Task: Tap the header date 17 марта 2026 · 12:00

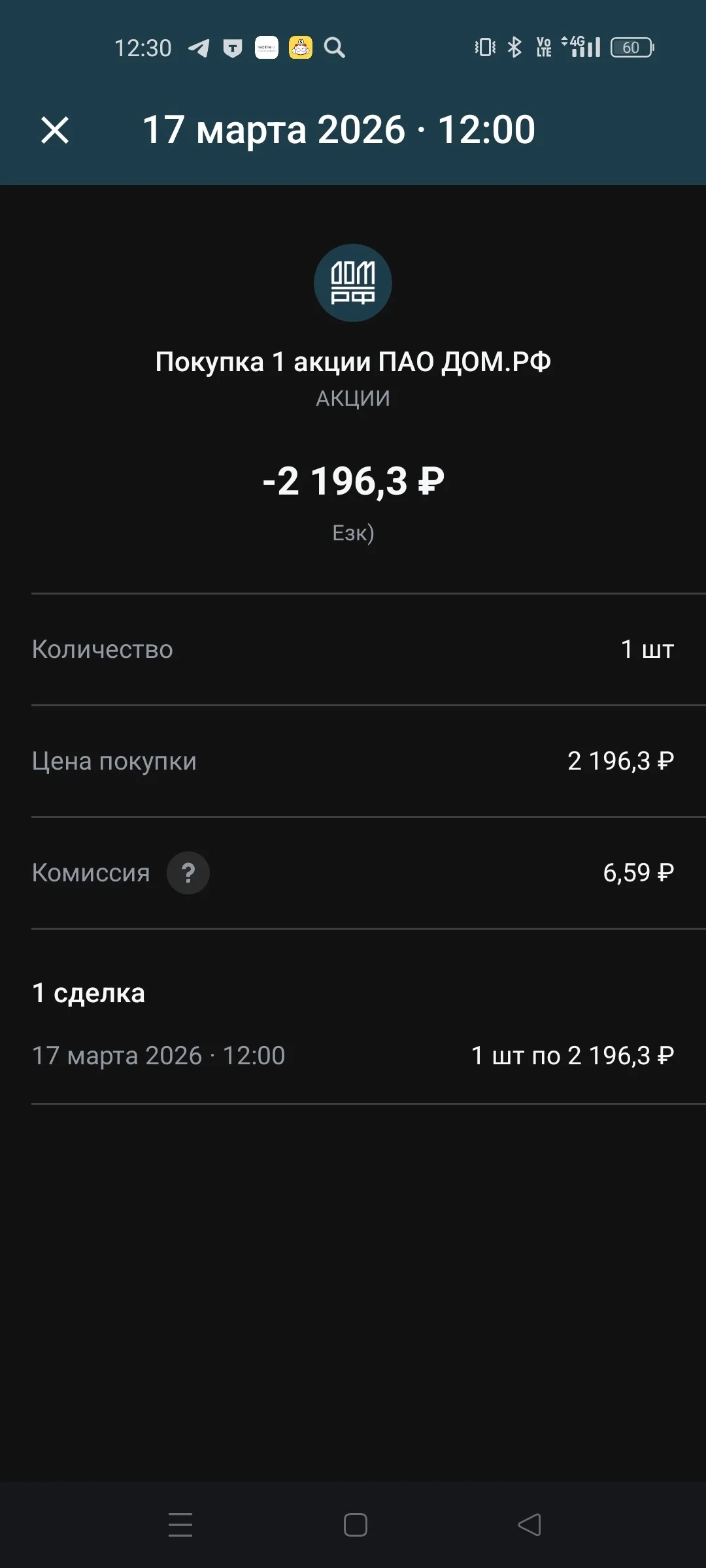Action: (339, 129)
